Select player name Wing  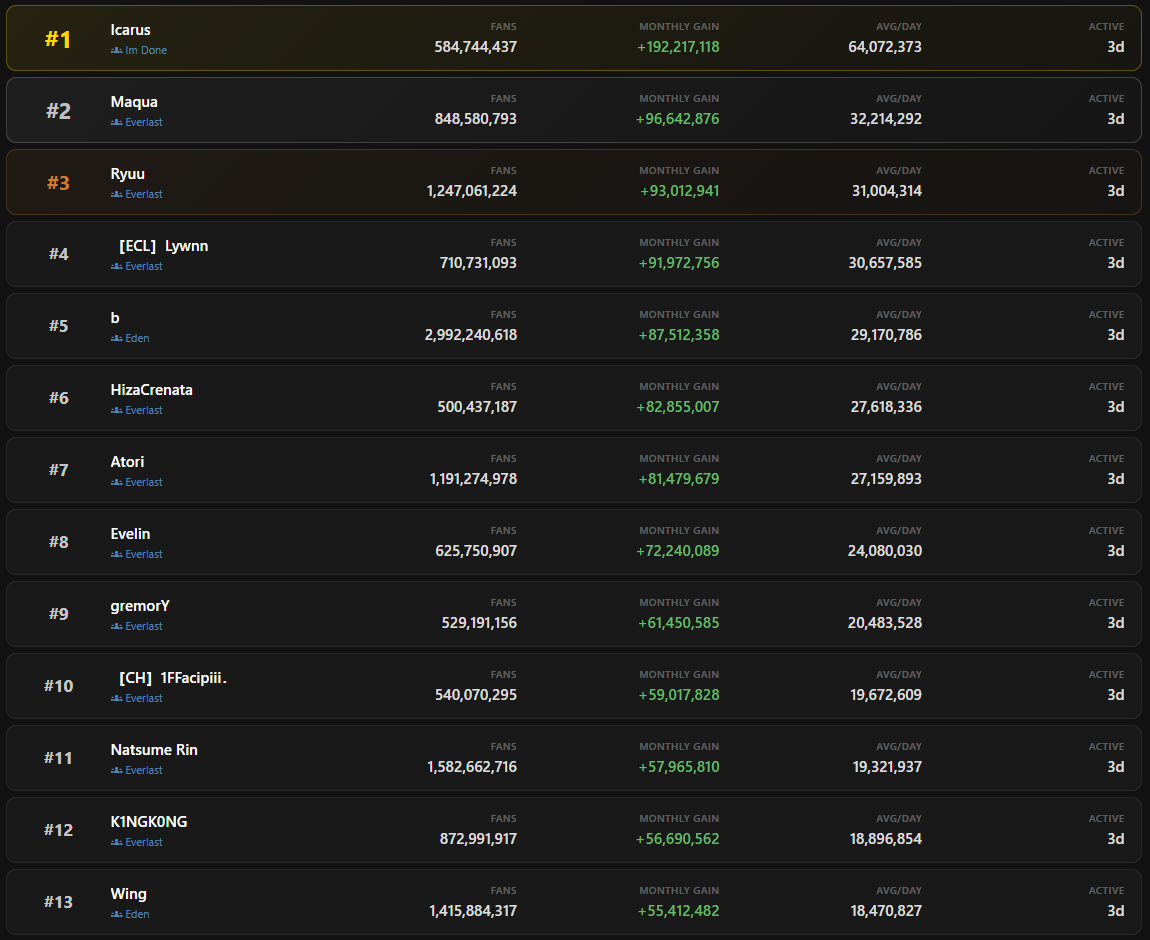[128, 894]
